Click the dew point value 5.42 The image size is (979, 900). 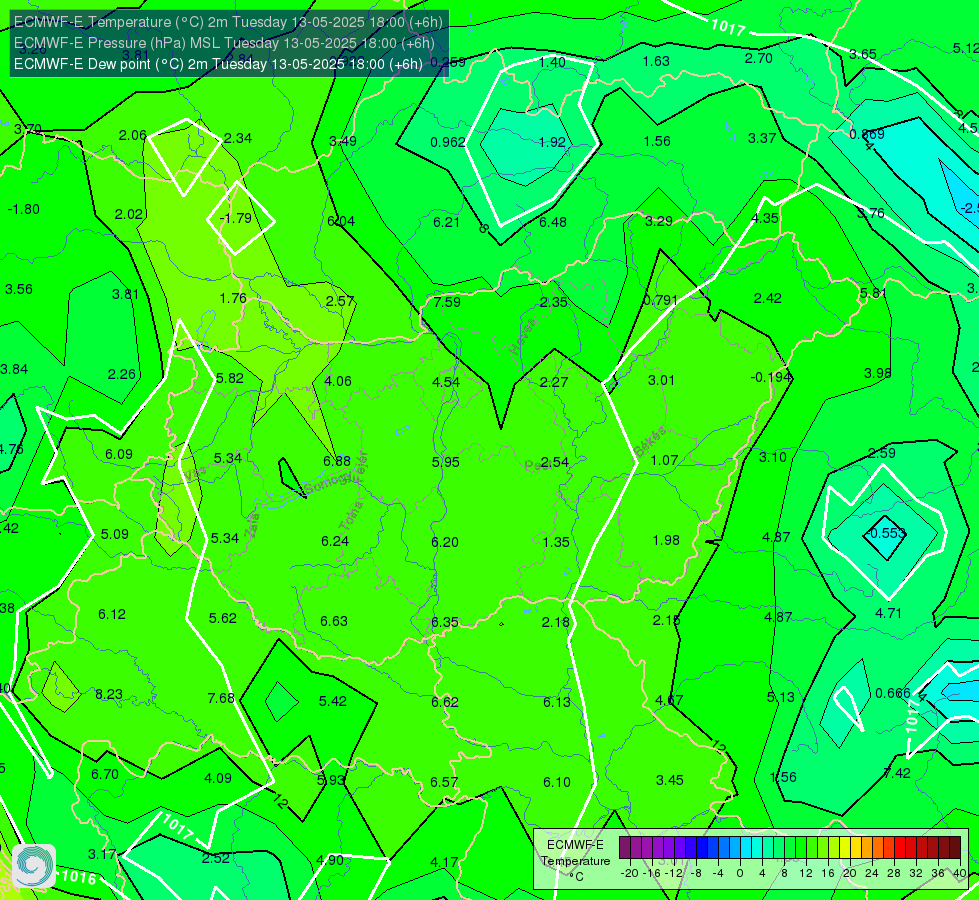coord(333,701)
